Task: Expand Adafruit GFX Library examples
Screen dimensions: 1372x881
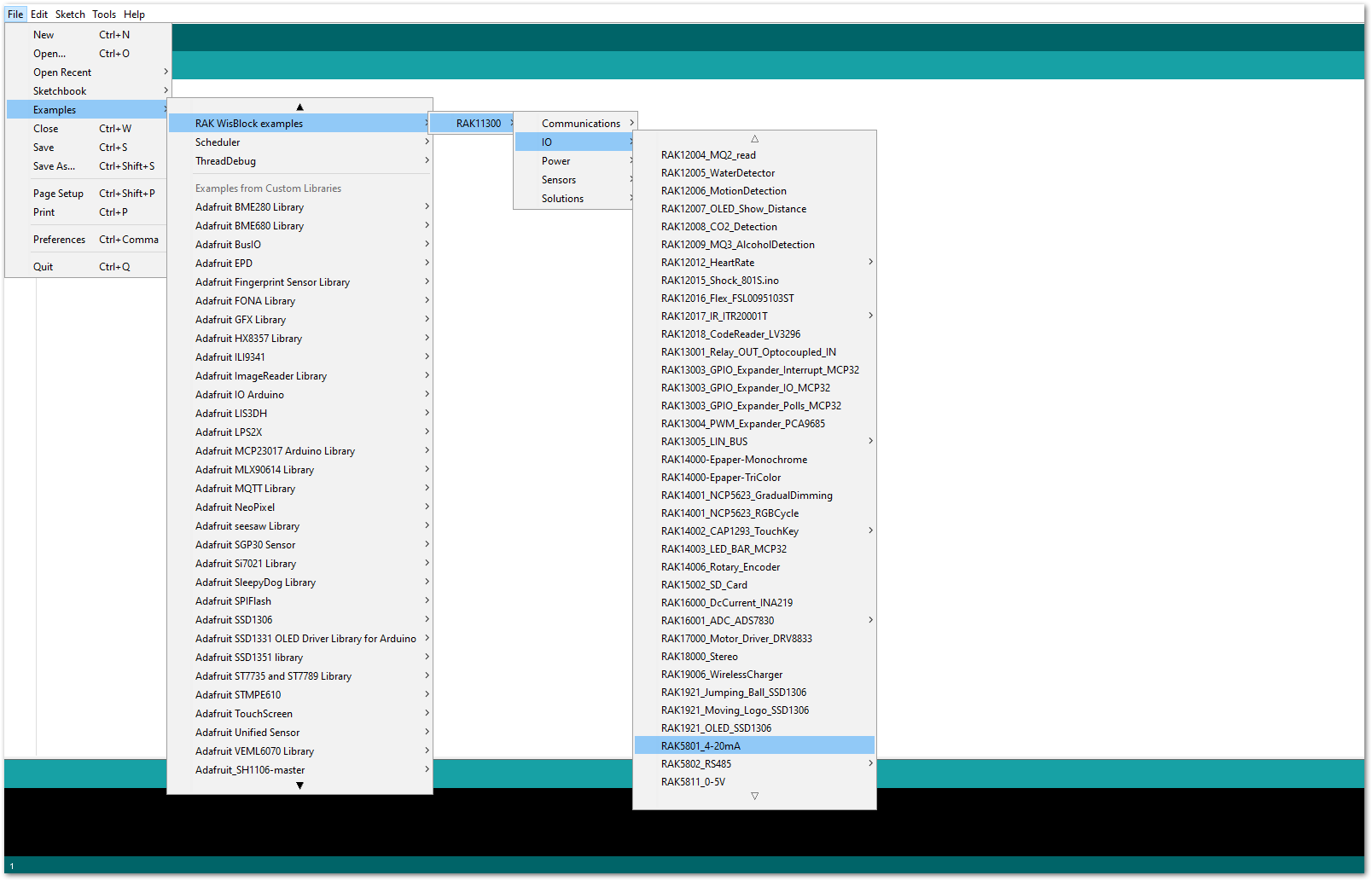Action: tap(300, 320)
